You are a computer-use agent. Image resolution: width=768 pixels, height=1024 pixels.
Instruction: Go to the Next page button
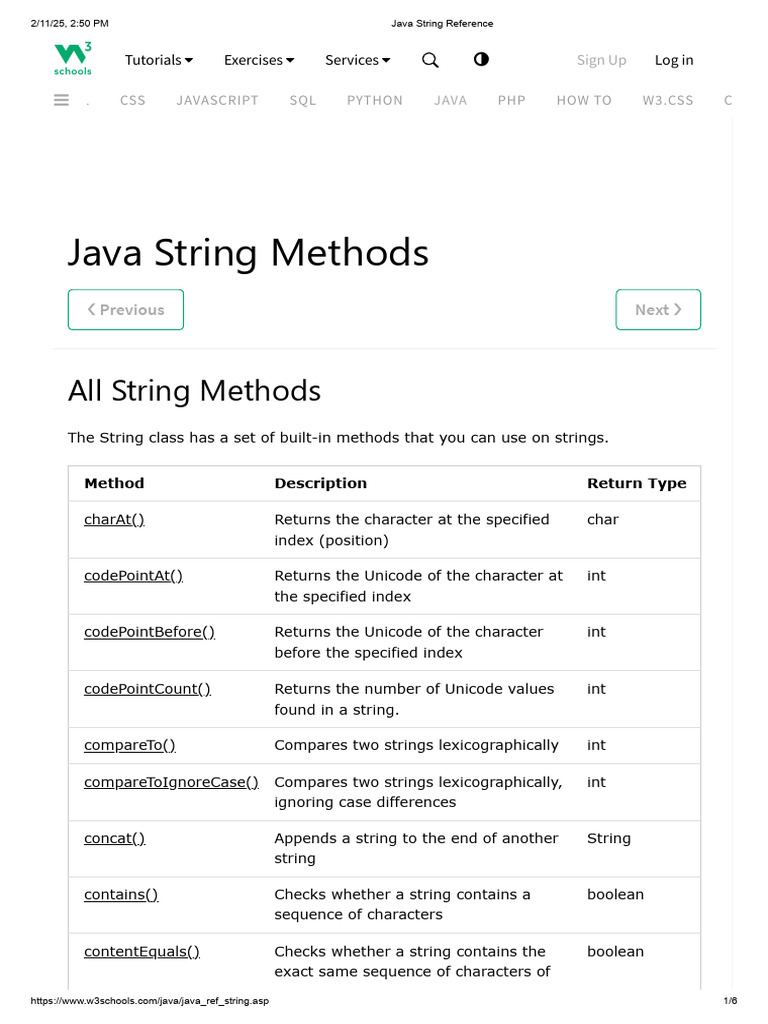tap(658, 309)
